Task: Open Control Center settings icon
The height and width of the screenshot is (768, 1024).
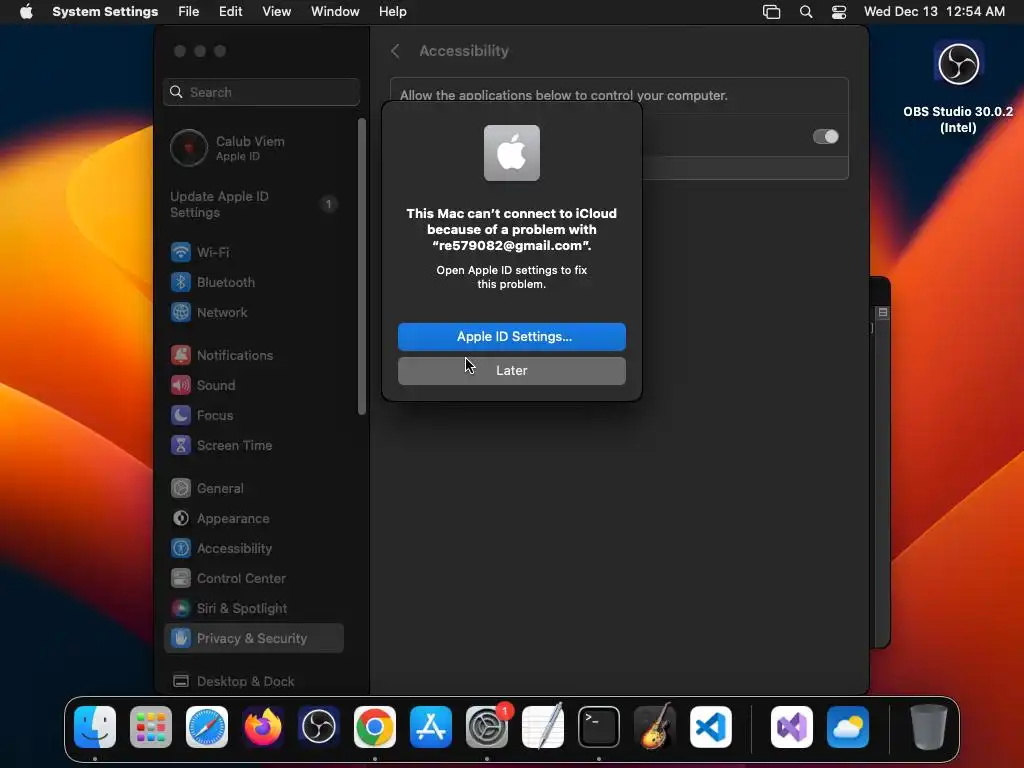Action: pyautogui.click(x=181, y=579)
